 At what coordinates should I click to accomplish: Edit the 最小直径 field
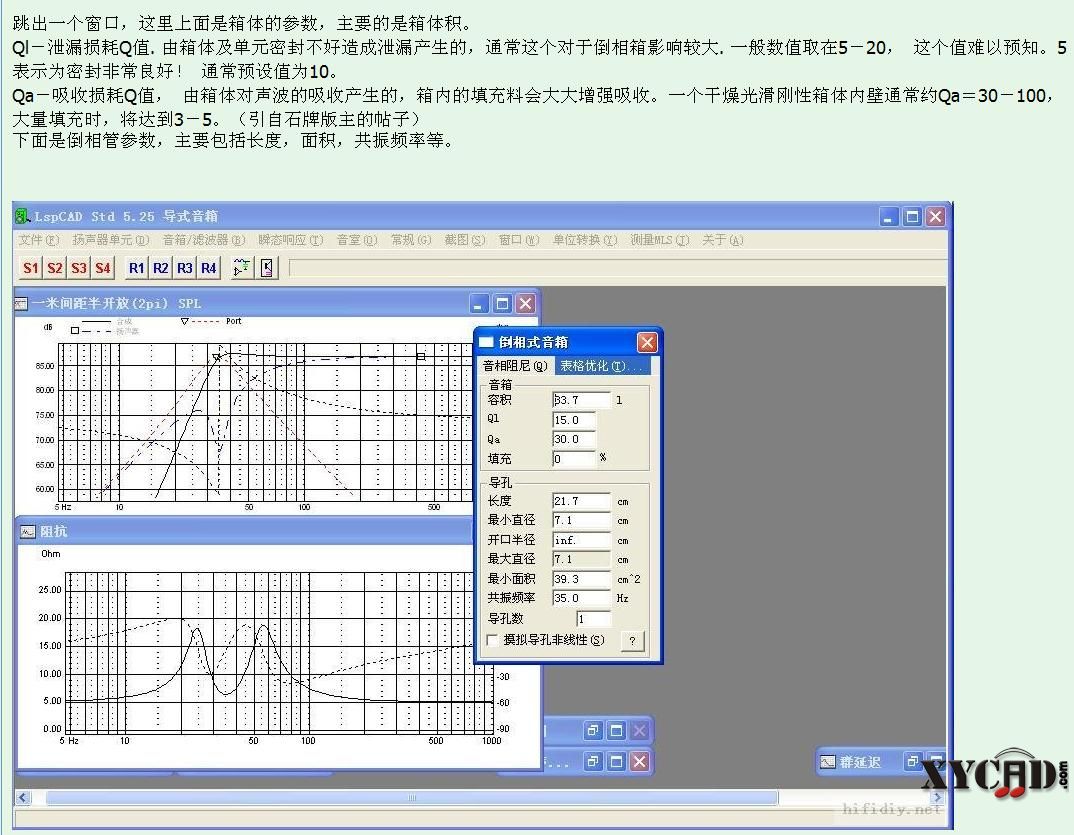581,521
